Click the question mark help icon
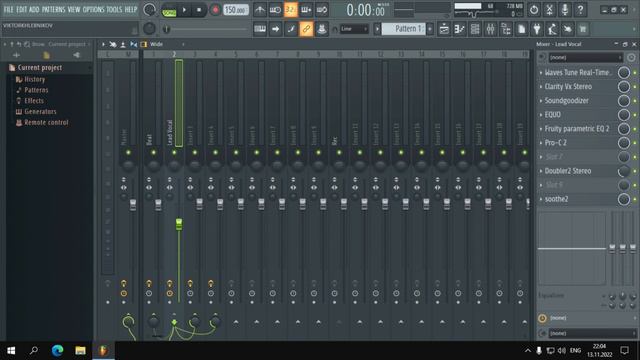The height and width of the screenshot is (360, 640). pyautogui.click(x=580, y=9)
